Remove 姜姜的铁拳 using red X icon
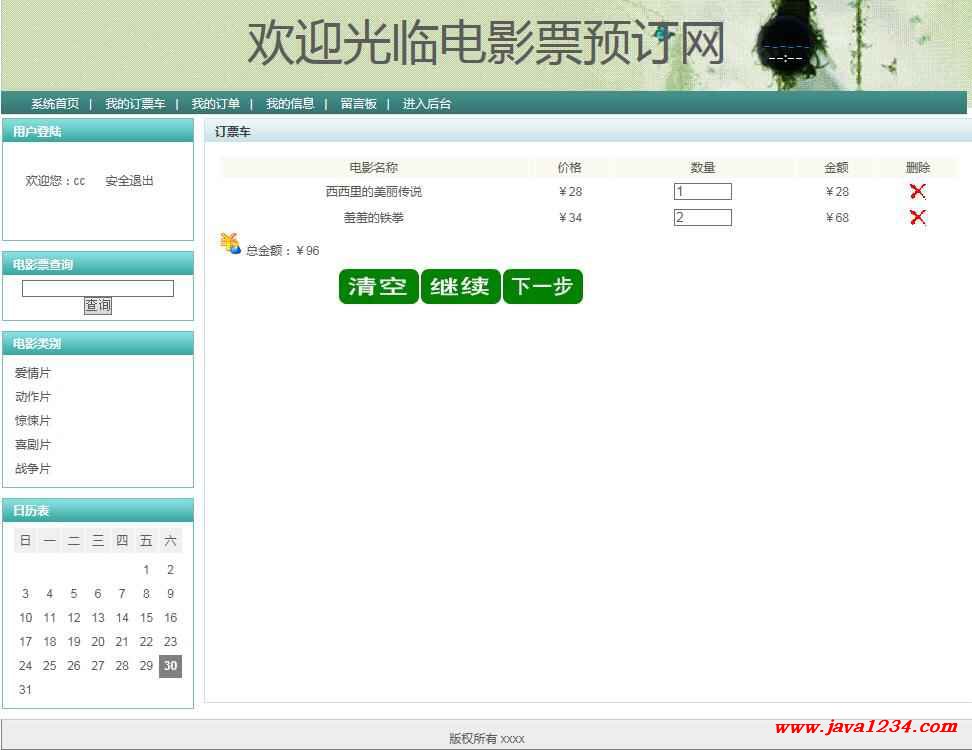The width and height of the screenshot is (972, 750). click(x=917, y=218)
